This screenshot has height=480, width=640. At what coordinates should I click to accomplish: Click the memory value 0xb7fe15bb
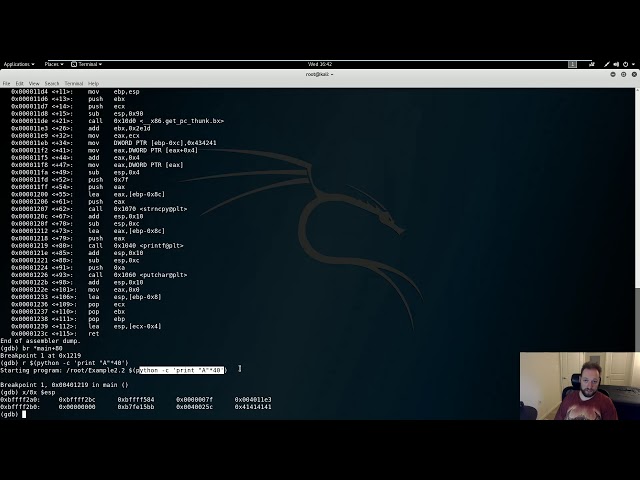click(x=136, y=407)
